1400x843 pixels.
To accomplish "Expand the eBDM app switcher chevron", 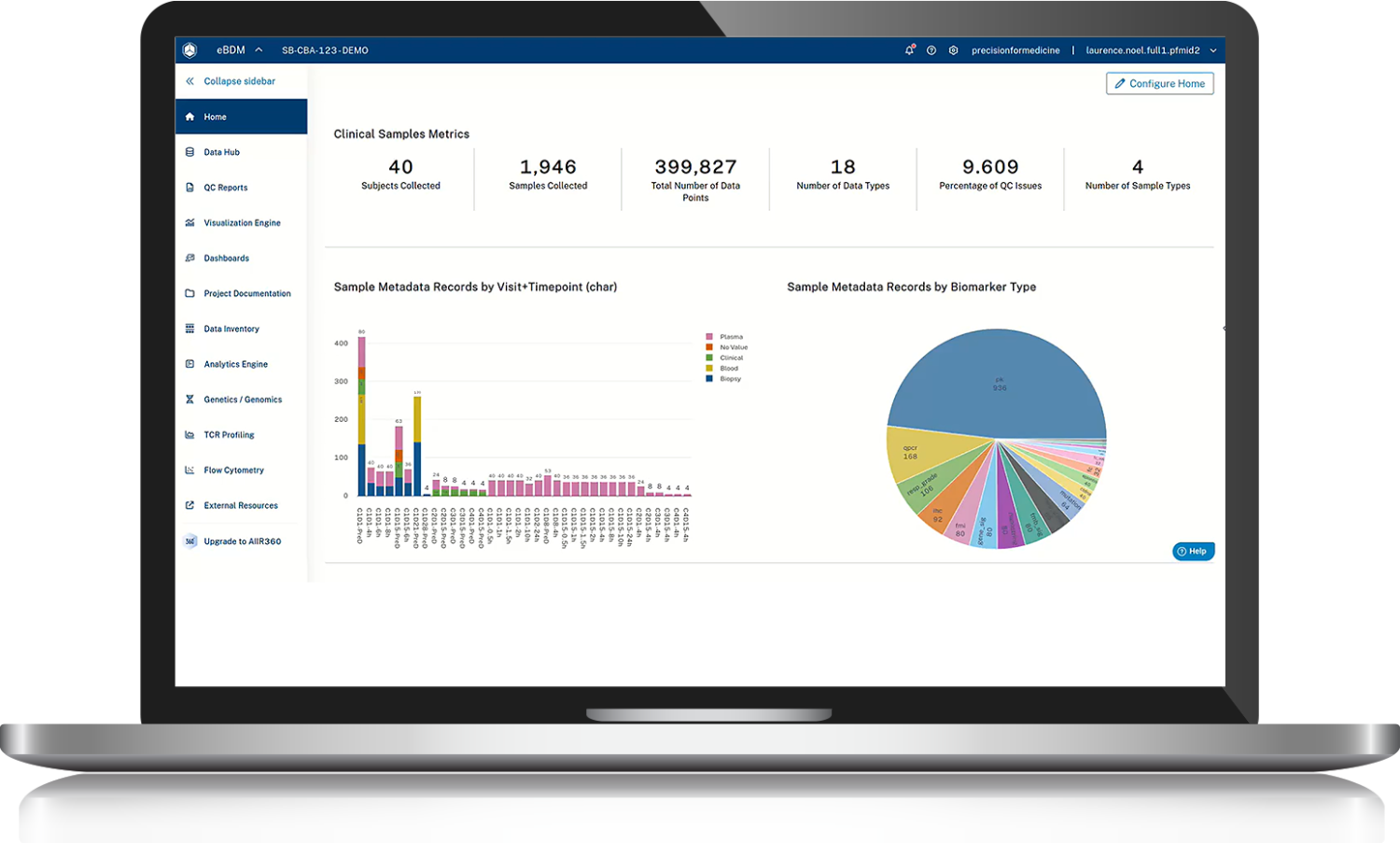I will pos(259,49).
